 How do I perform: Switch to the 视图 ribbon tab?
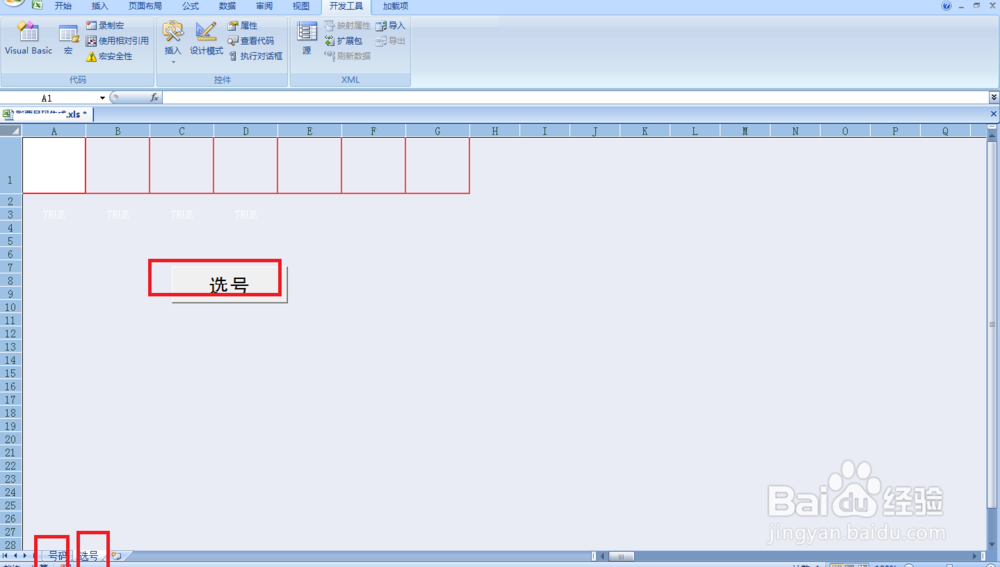click(301, 6)
